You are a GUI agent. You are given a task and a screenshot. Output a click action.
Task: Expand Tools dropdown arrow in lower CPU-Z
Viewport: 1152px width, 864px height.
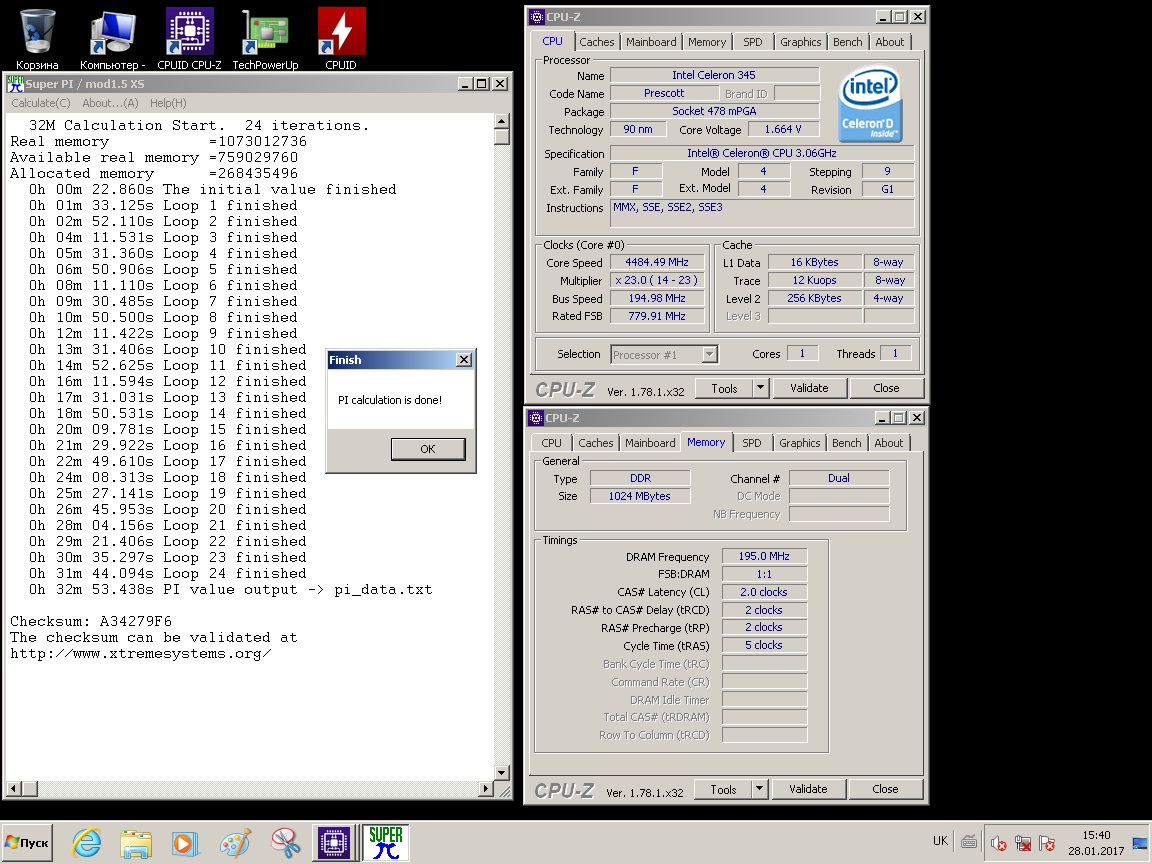[x=760, y=789]
